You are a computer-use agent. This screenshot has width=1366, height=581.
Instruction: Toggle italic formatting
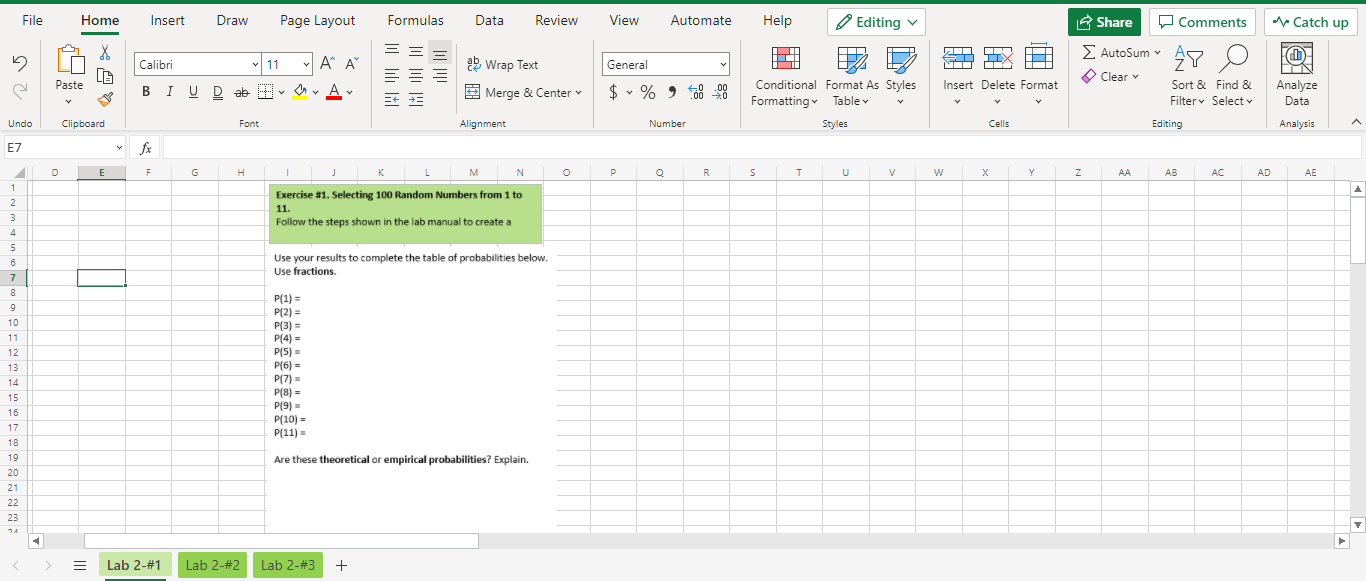click(169, 91)
